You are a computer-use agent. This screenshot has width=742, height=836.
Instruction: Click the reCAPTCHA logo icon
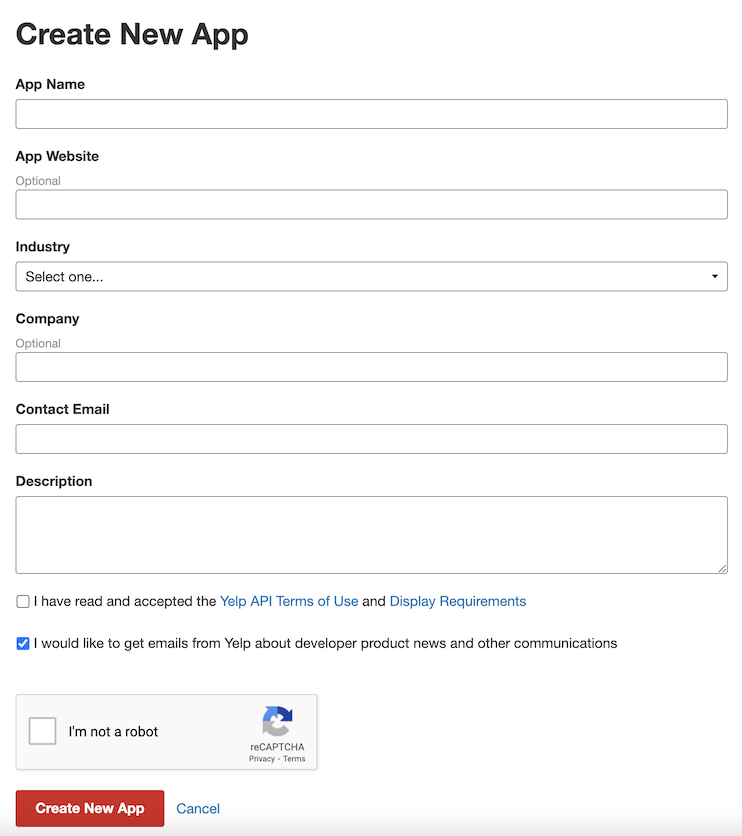277,719
